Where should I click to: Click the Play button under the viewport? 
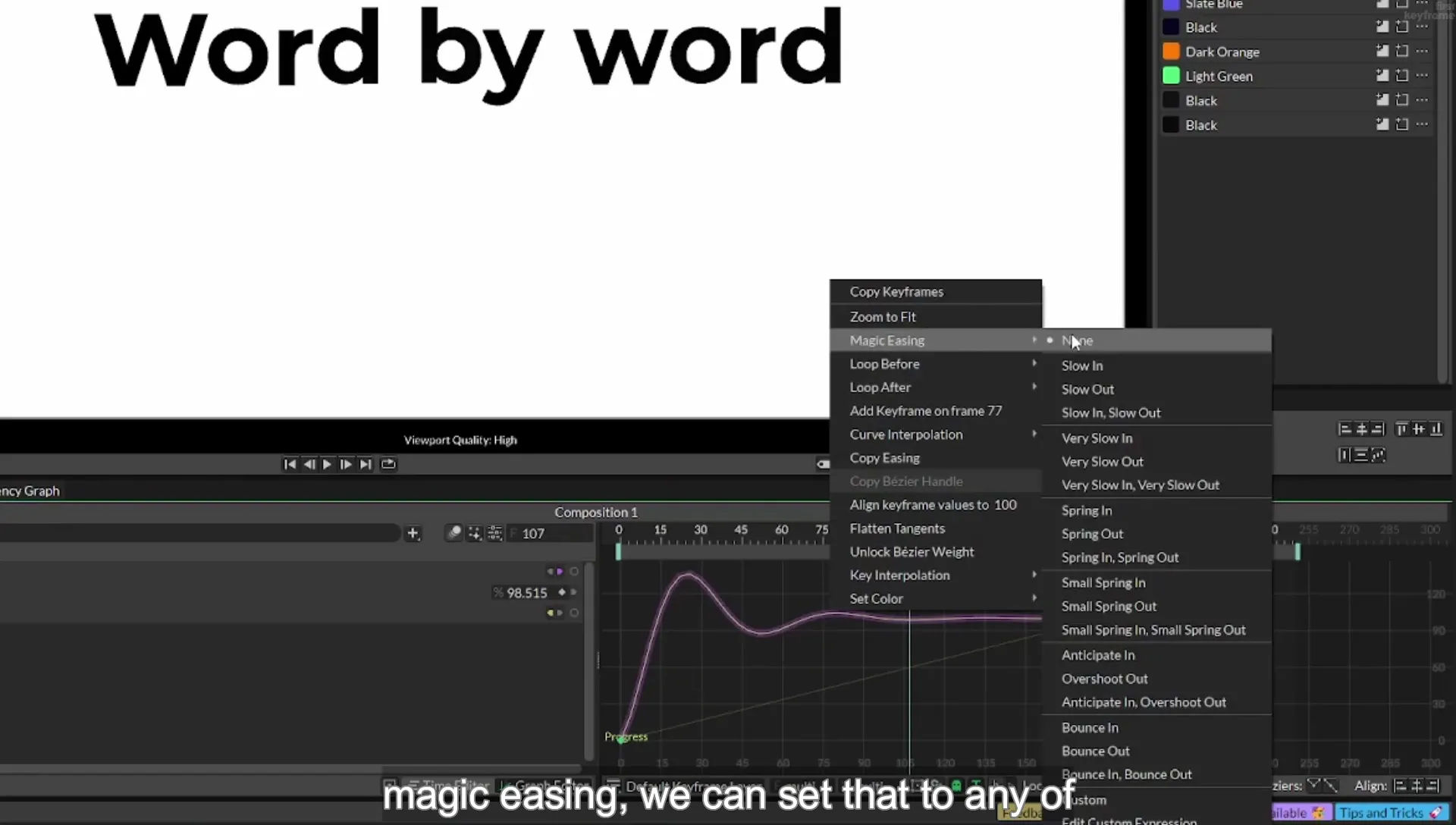[x=327, y=464]
